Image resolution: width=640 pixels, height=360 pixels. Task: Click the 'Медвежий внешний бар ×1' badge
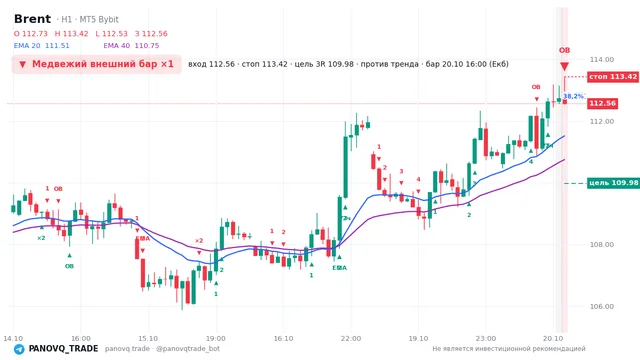(96, 64)
